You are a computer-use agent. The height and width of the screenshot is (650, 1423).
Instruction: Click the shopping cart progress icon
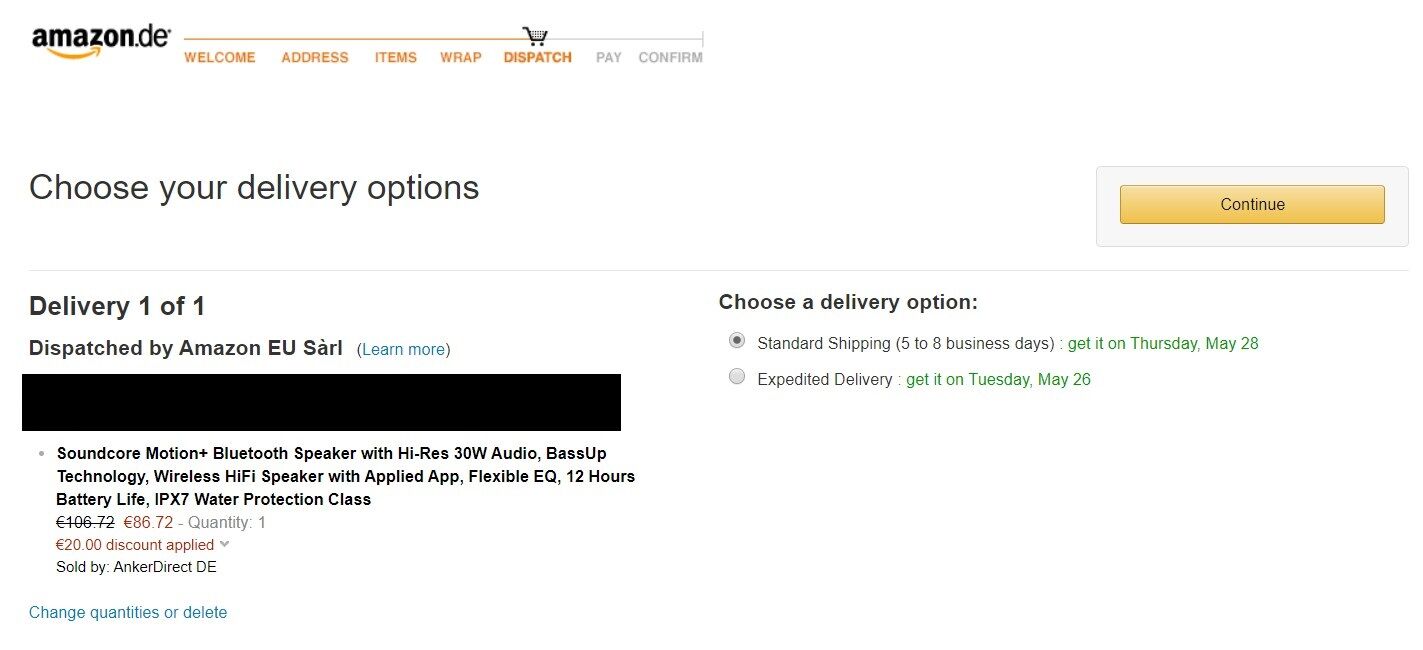click(x=536, y=37)
